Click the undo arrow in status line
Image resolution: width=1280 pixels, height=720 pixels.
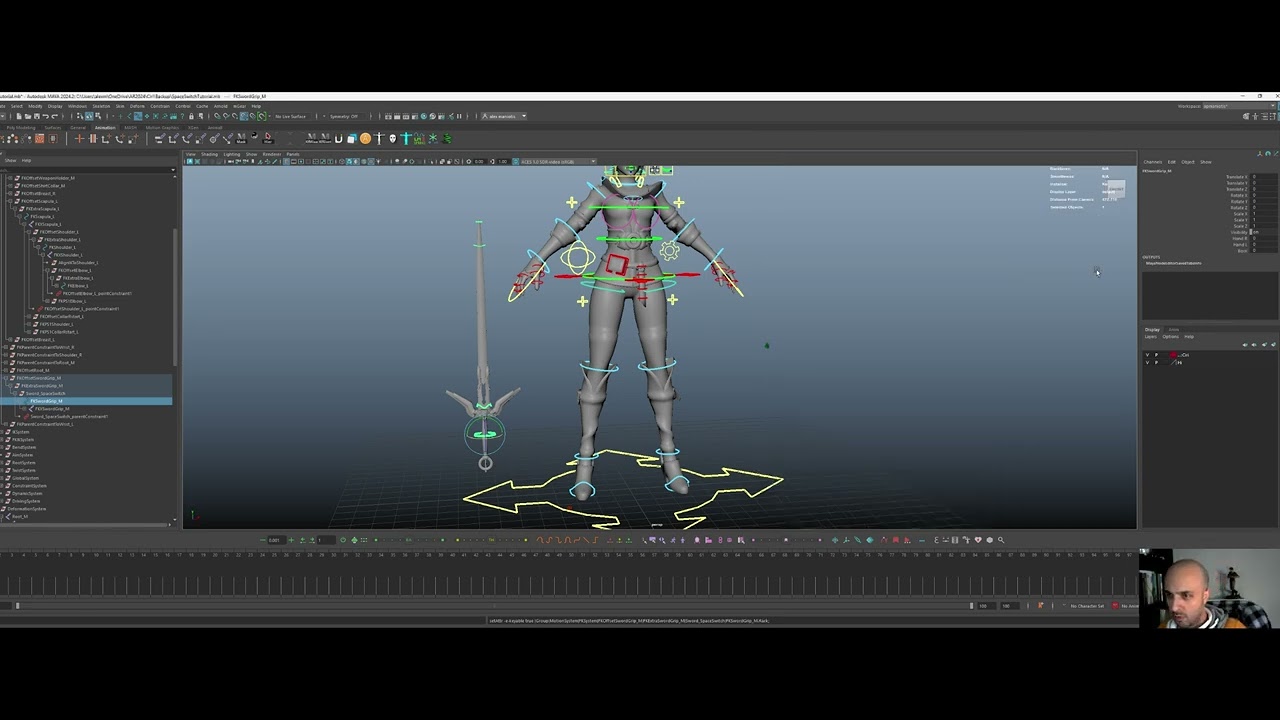pos(45,116)
